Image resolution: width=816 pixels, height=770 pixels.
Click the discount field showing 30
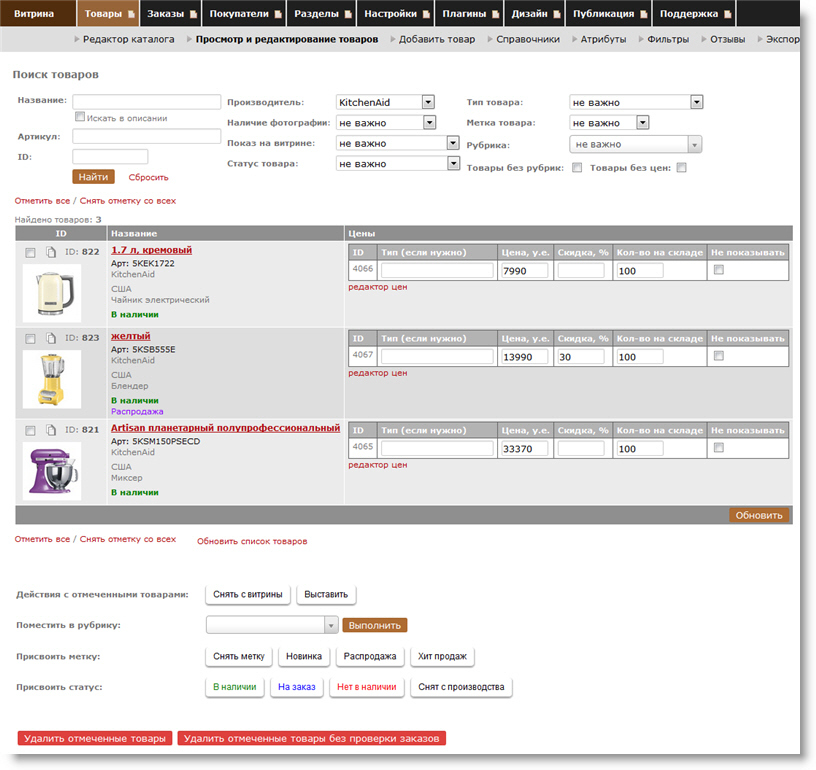tap(581, 356)
